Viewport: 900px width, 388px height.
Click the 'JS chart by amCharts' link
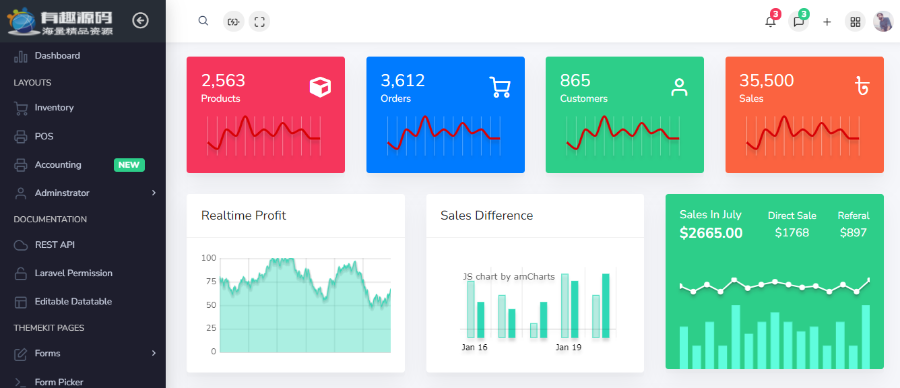tap(509, 277)
